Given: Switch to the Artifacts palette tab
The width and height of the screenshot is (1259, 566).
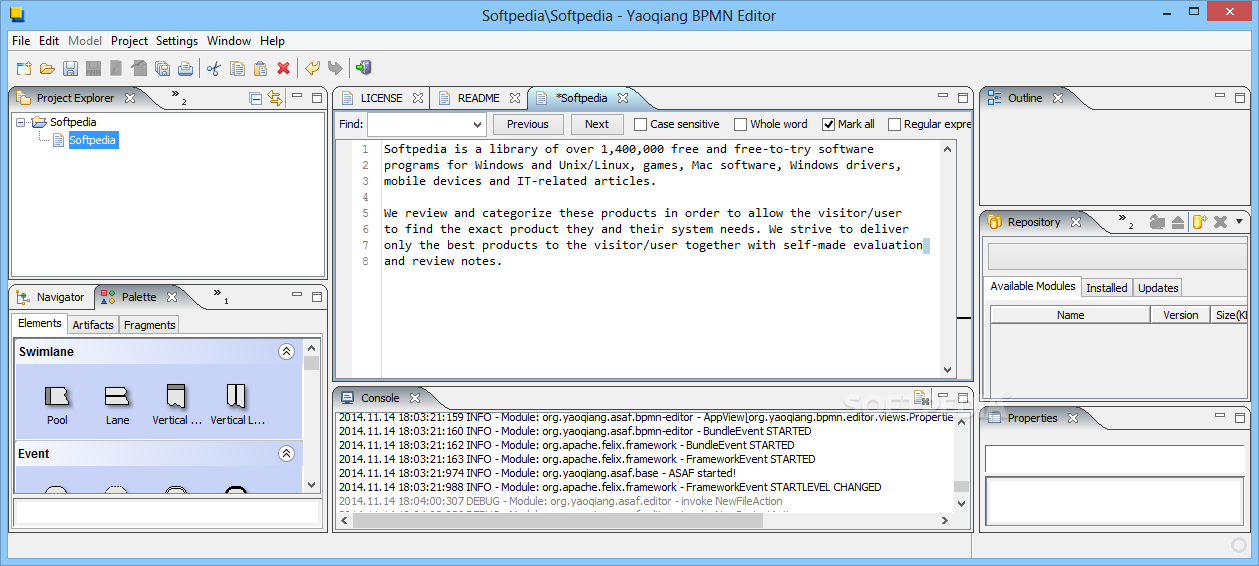Looking at the screenshot, I should coord(93,325).
